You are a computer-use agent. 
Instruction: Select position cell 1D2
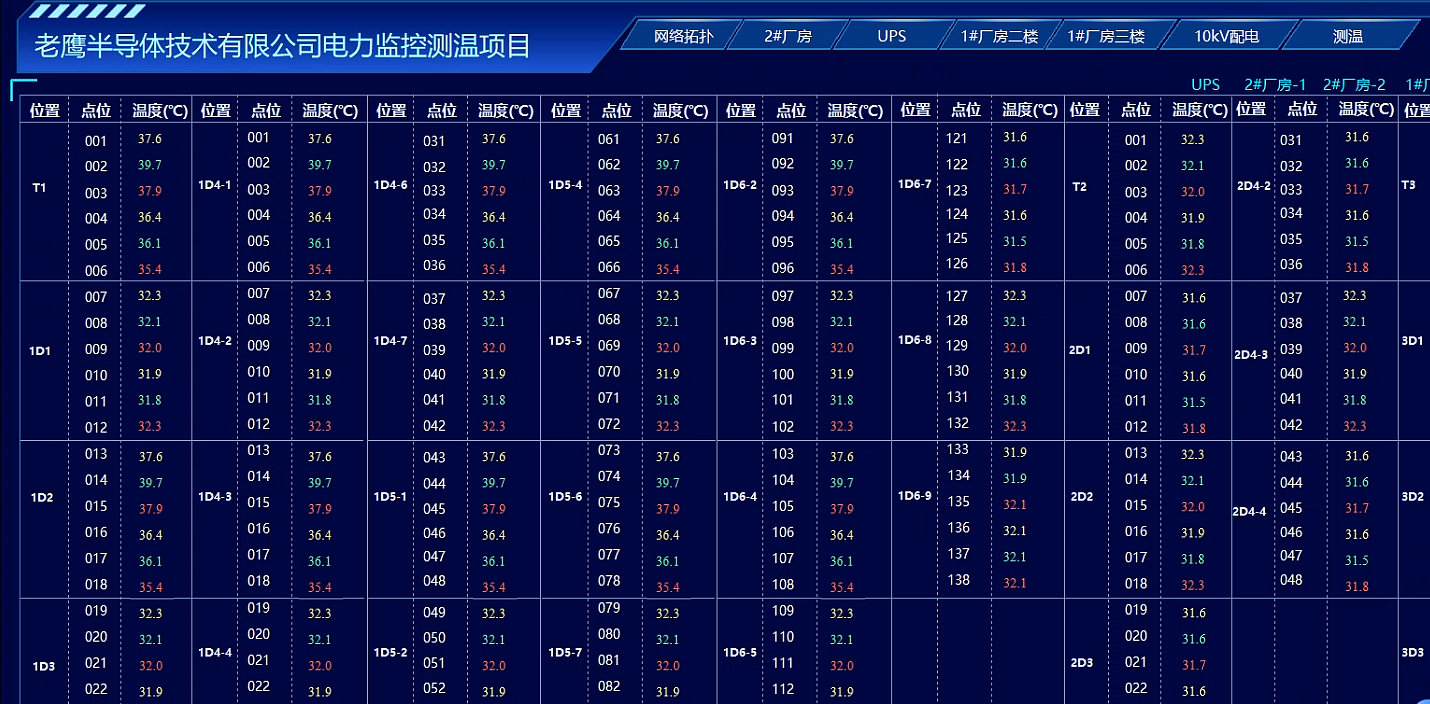[41, 498]
